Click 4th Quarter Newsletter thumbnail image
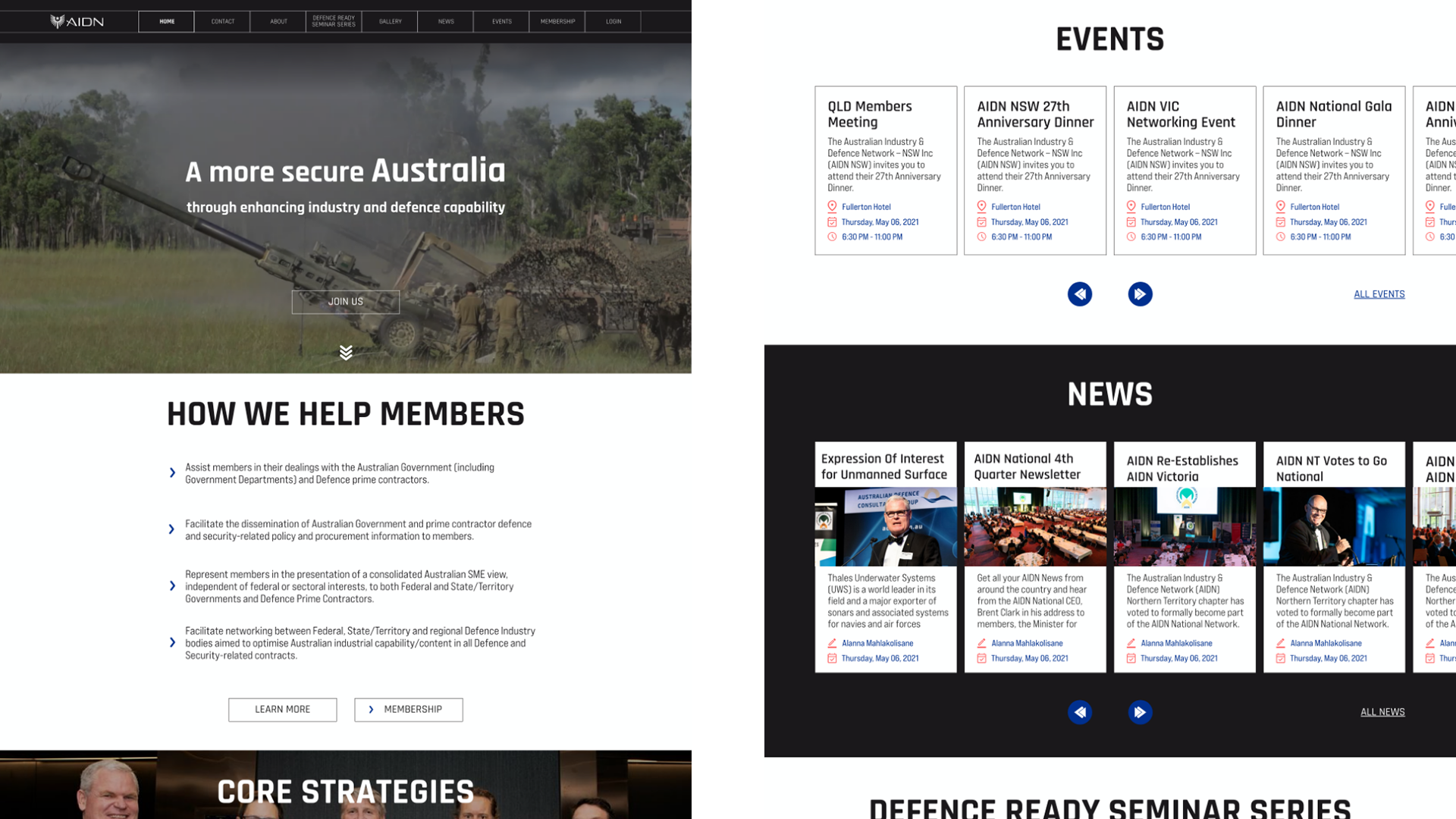Image resolution: width=1456 pixels, height=819 pixels. pos(1035,527)
